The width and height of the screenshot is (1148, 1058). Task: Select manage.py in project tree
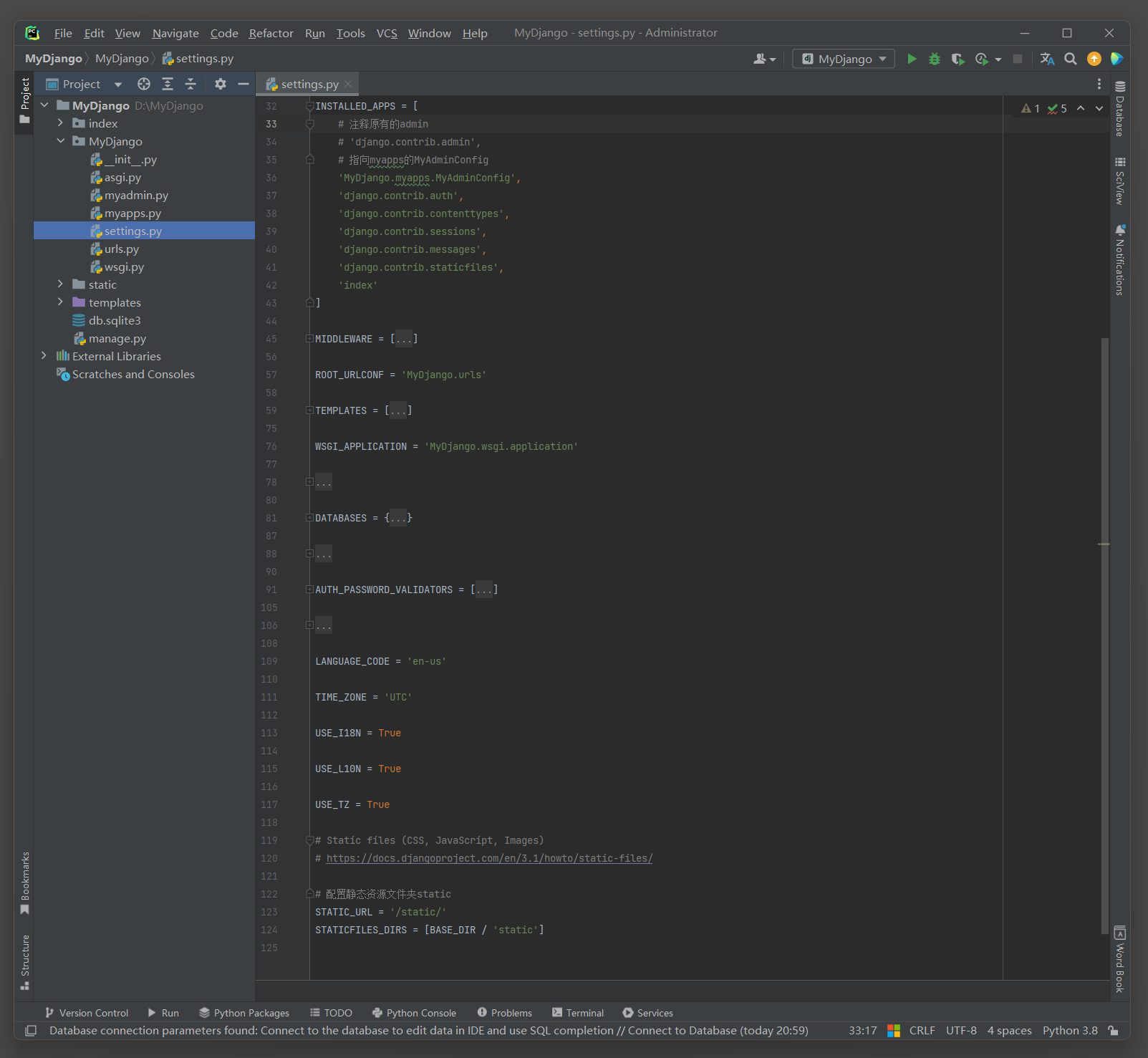pos(117,338)
